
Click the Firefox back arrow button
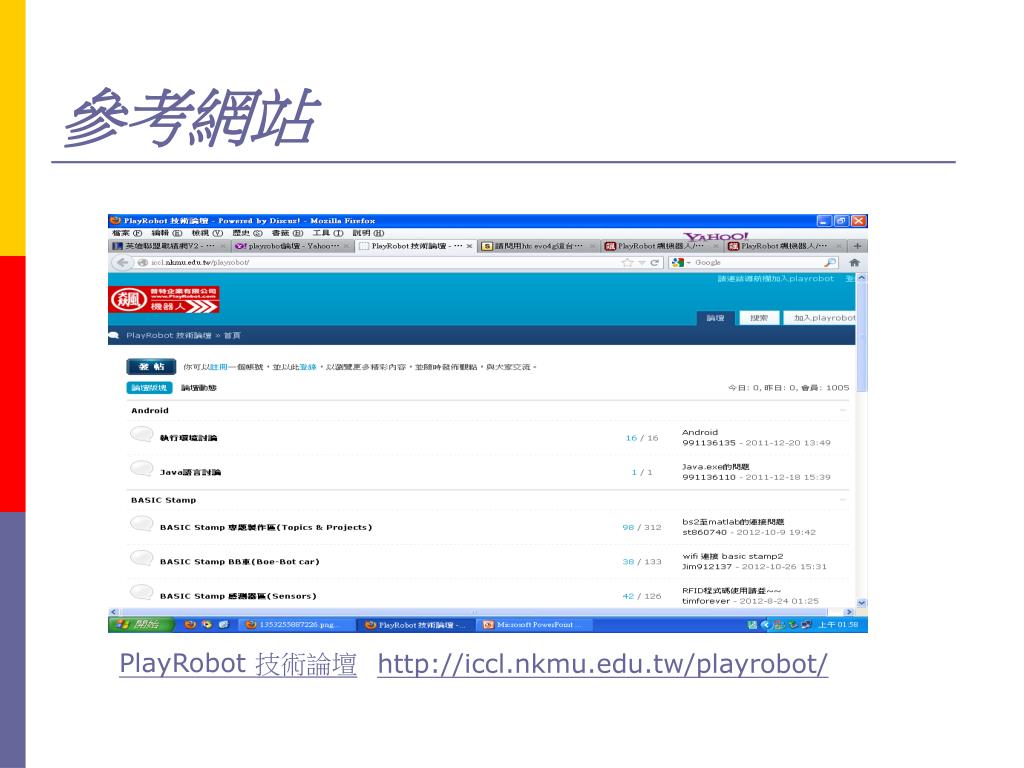122,263
